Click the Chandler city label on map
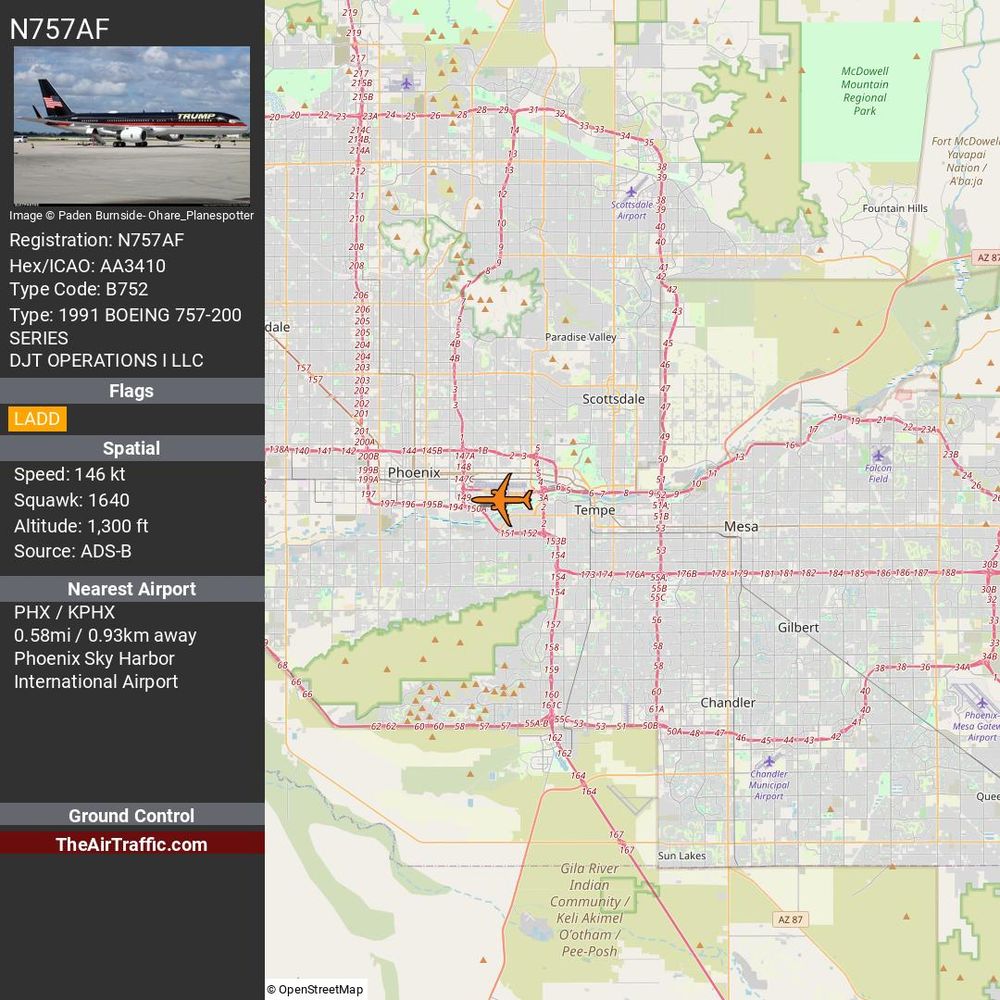Image resolution: width=1000 pixels, height=1000 pixels. click(x=728, y=703)
